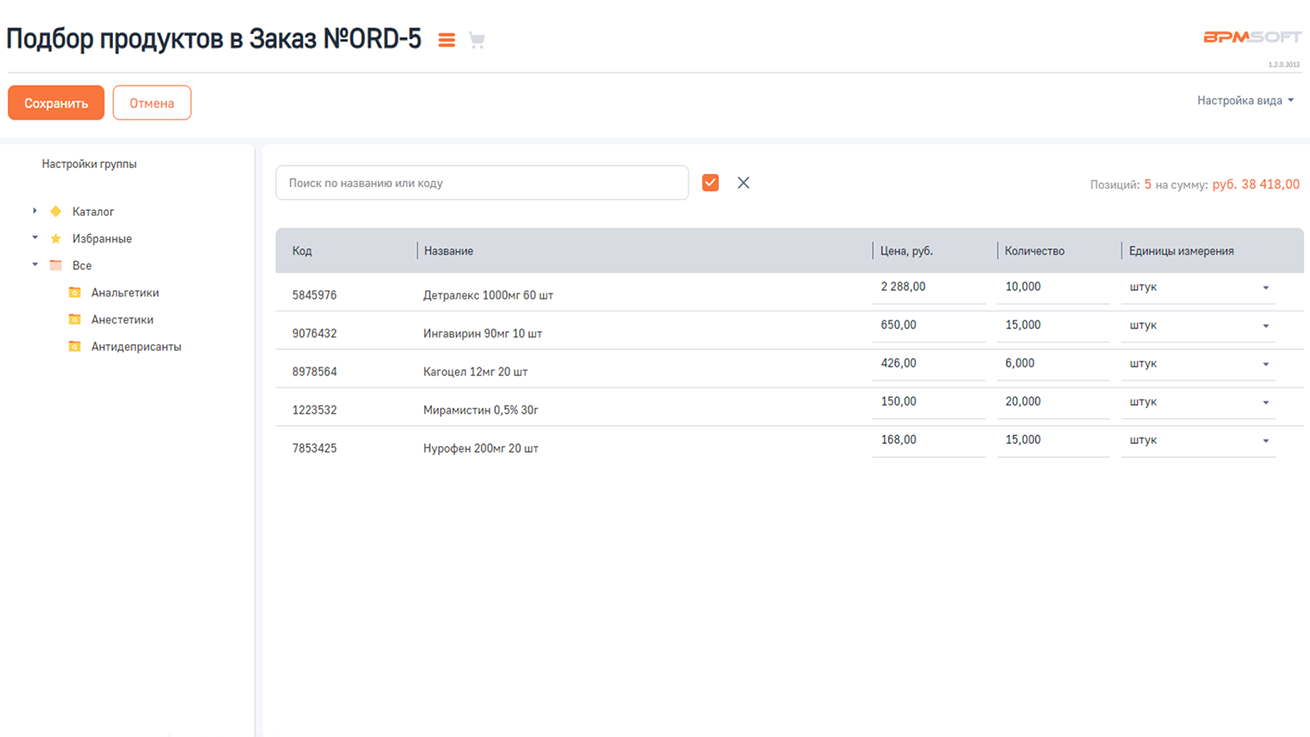The width and height of the screenshot is (1310, 737).
Task: Click the Избранные star icon
Action: click(56, 239)
